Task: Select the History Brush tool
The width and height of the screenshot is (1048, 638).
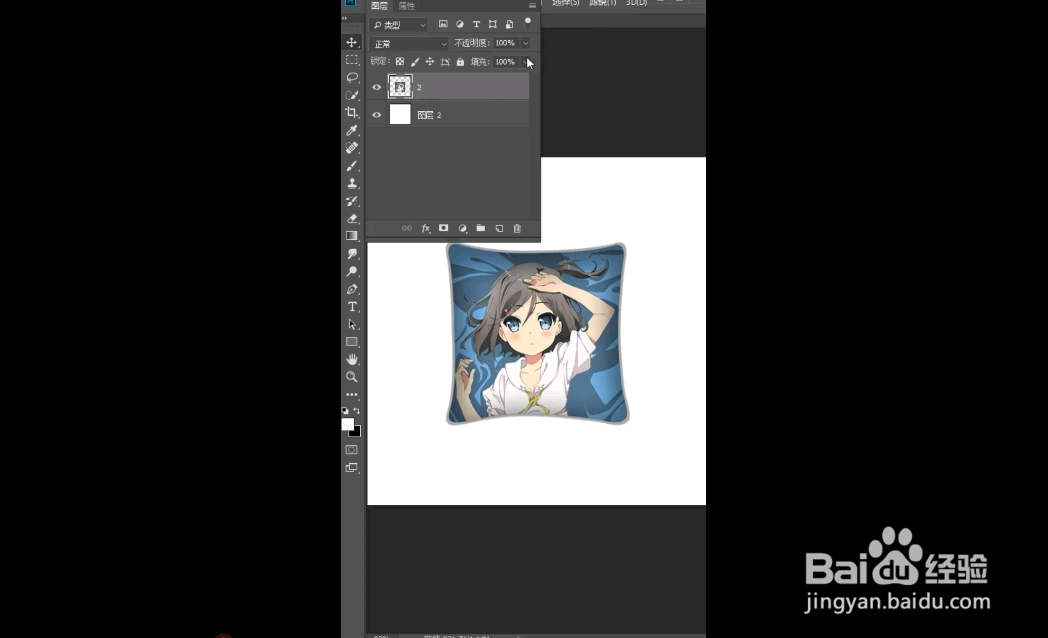Action: click(352, 200)
